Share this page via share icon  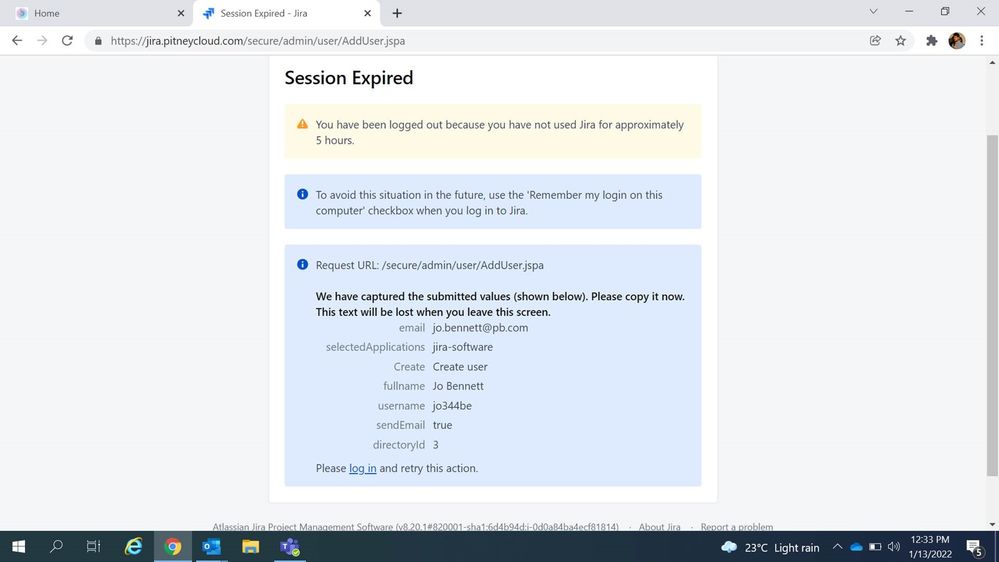coord(875,41)
